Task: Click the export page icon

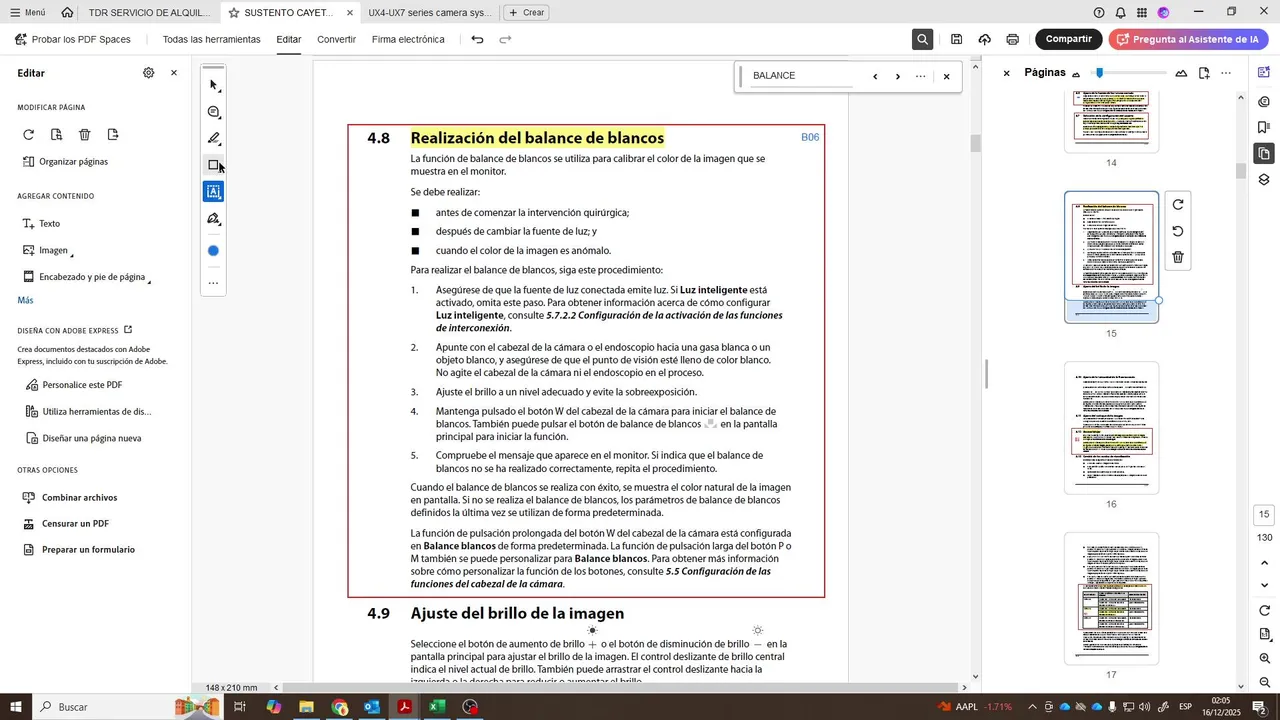Action: (113, 135)
